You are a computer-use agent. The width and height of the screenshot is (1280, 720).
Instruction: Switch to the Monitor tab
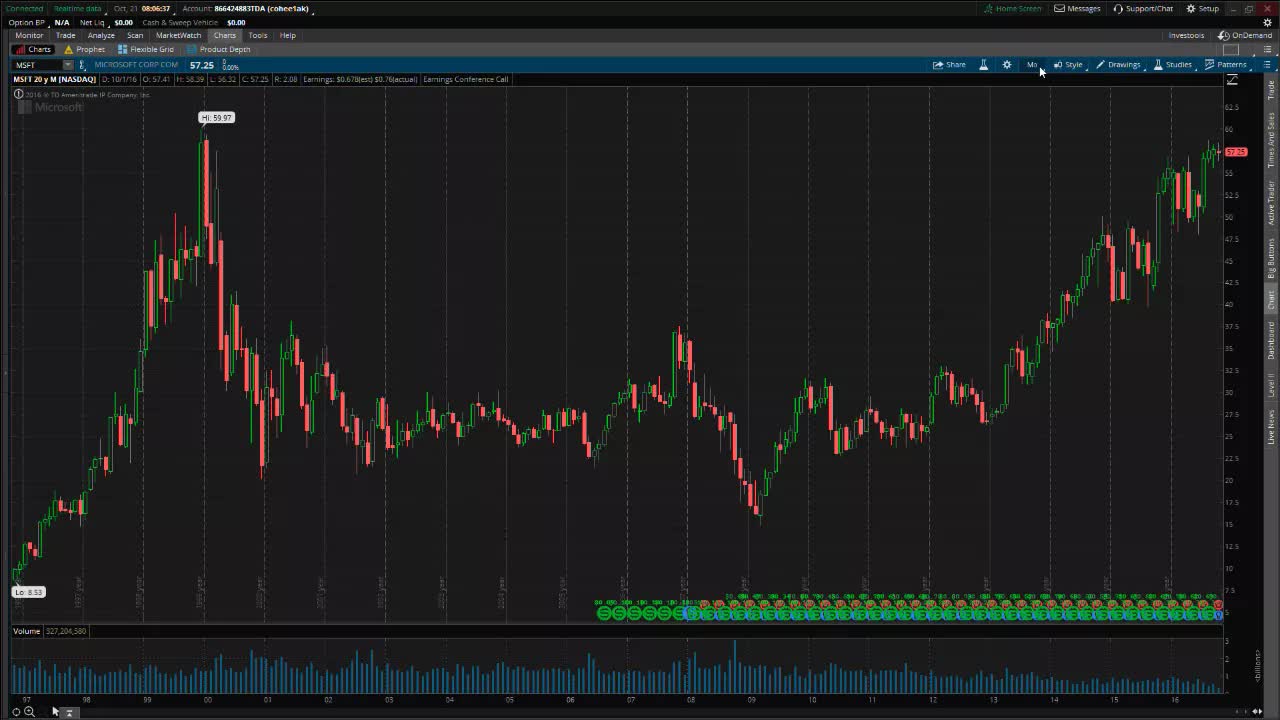coord(29,35)
